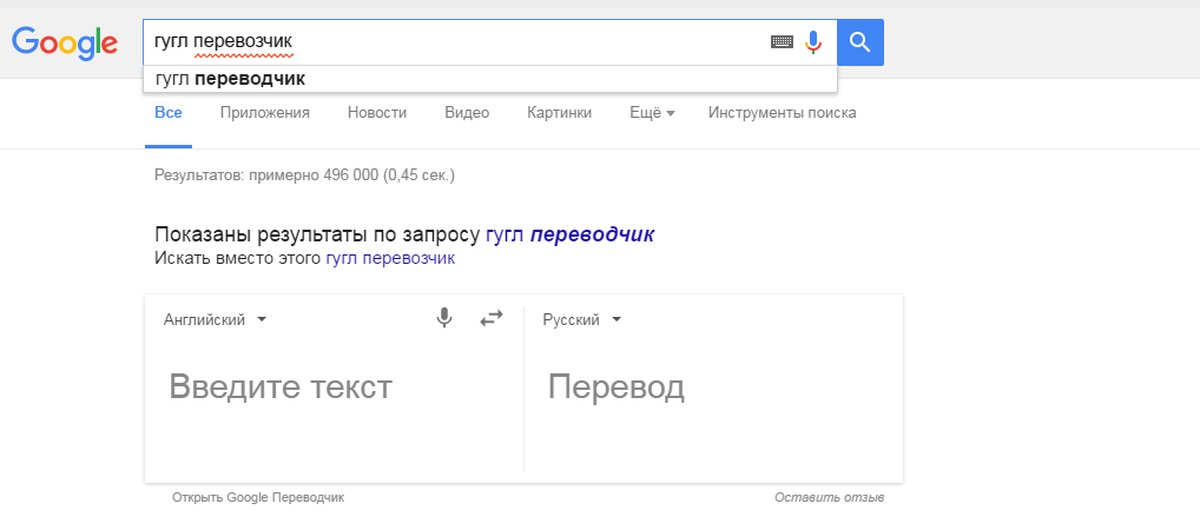Open Инструменты поиска
The image size is (1200, 530).
(782, 113)
